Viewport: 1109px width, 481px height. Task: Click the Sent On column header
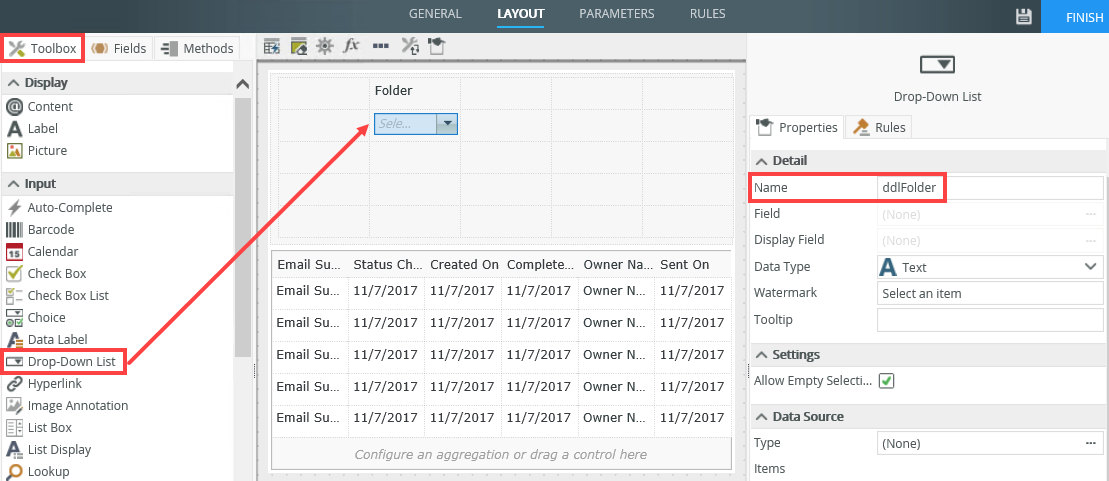coord(692,265)
